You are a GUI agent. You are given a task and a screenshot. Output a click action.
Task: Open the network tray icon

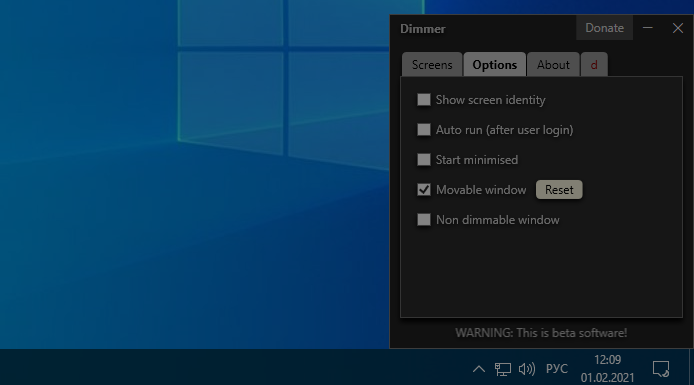coord(502,369)
